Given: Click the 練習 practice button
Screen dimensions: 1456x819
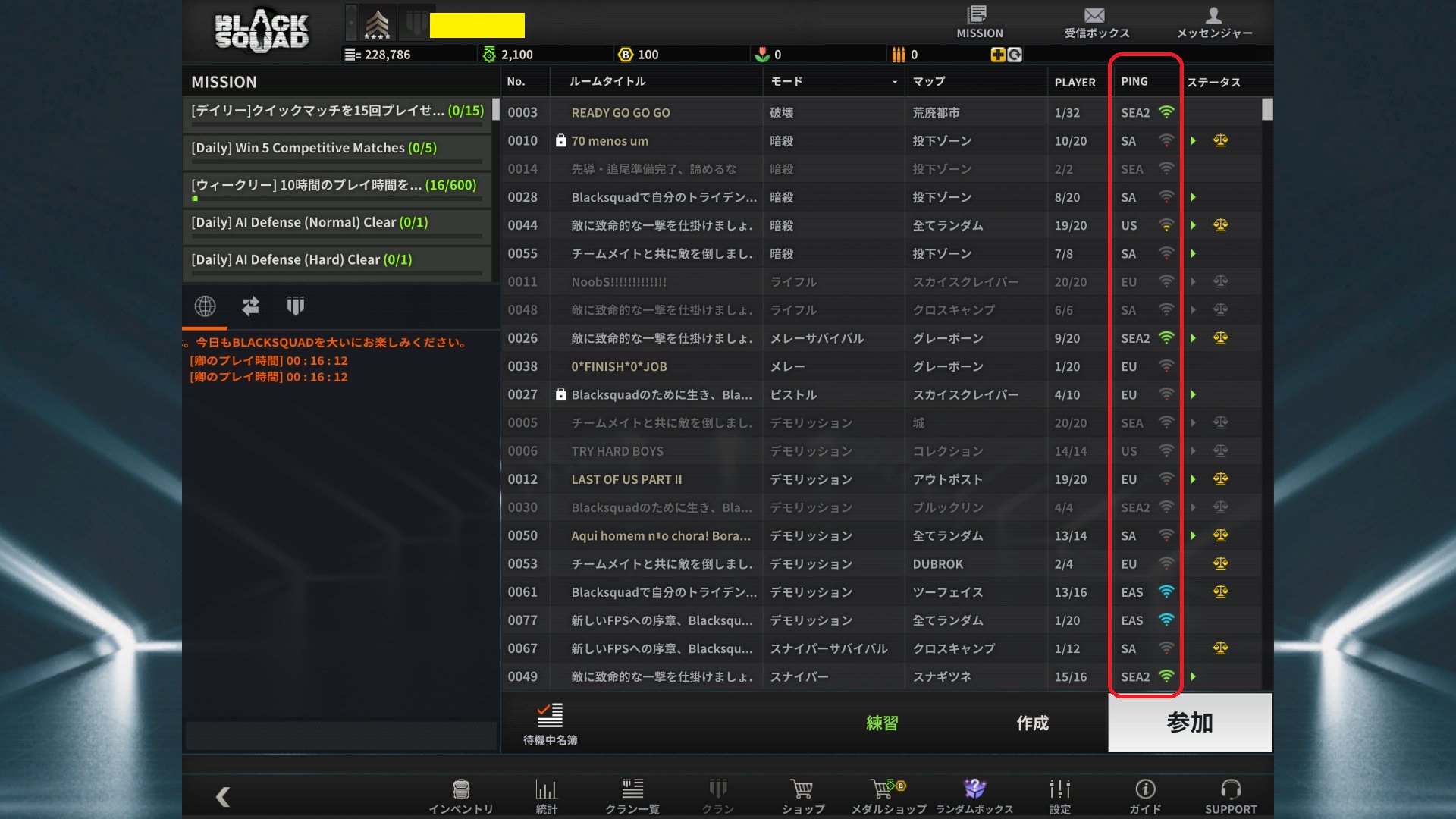Looking at the screenshot, I should coord(882,723).
